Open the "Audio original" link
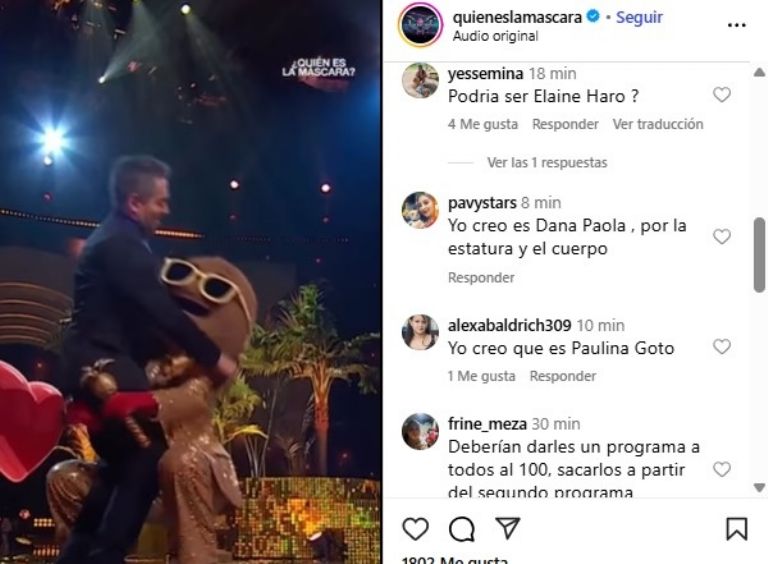768x564 pixels. tap(495, 36)
